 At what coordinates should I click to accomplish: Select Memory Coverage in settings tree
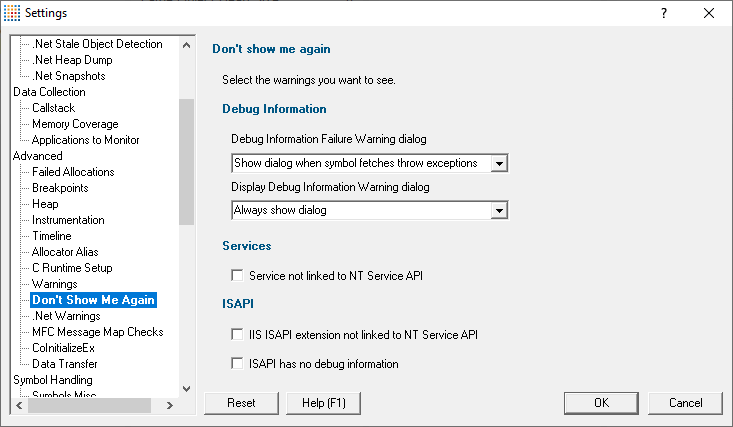75,124
